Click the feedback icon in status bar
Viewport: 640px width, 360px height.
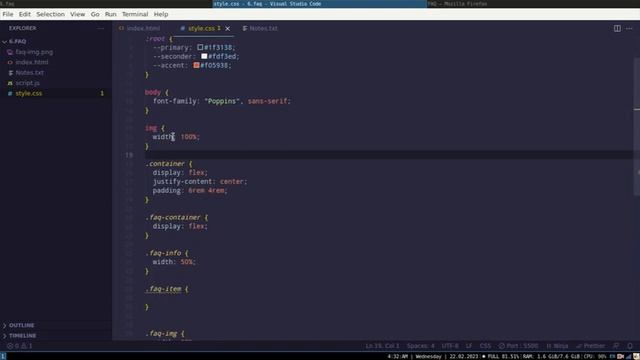click(x=616, y=346)
